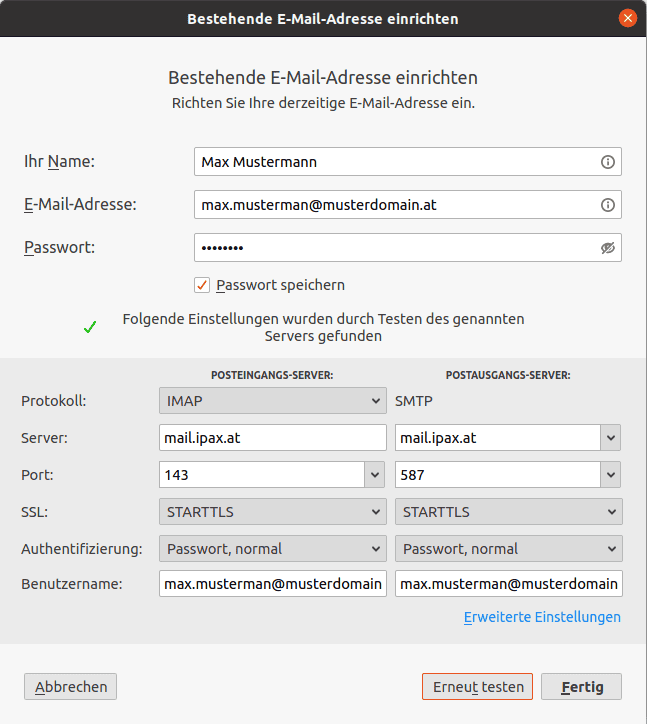Click Erweiterte Einstellungen link

point(542,617)
